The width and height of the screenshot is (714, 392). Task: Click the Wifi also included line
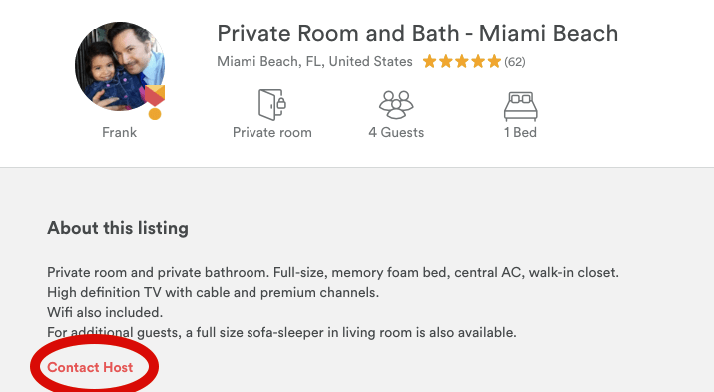point(105,312)
